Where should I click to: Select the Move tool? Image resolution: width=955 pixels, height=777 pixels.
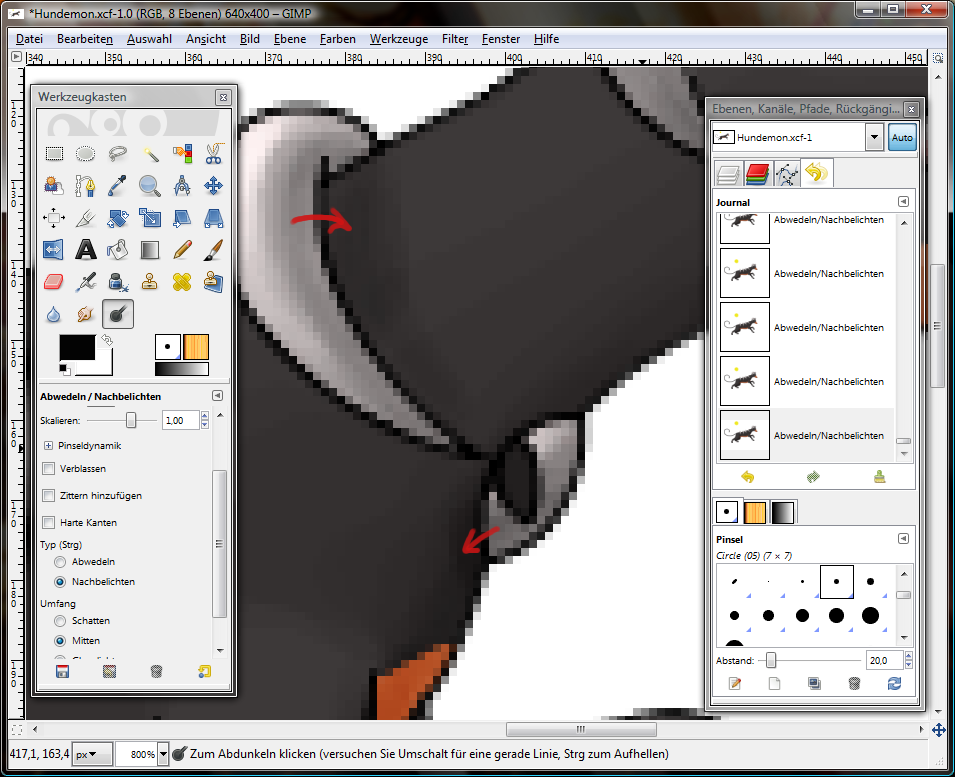pos(213,185)
